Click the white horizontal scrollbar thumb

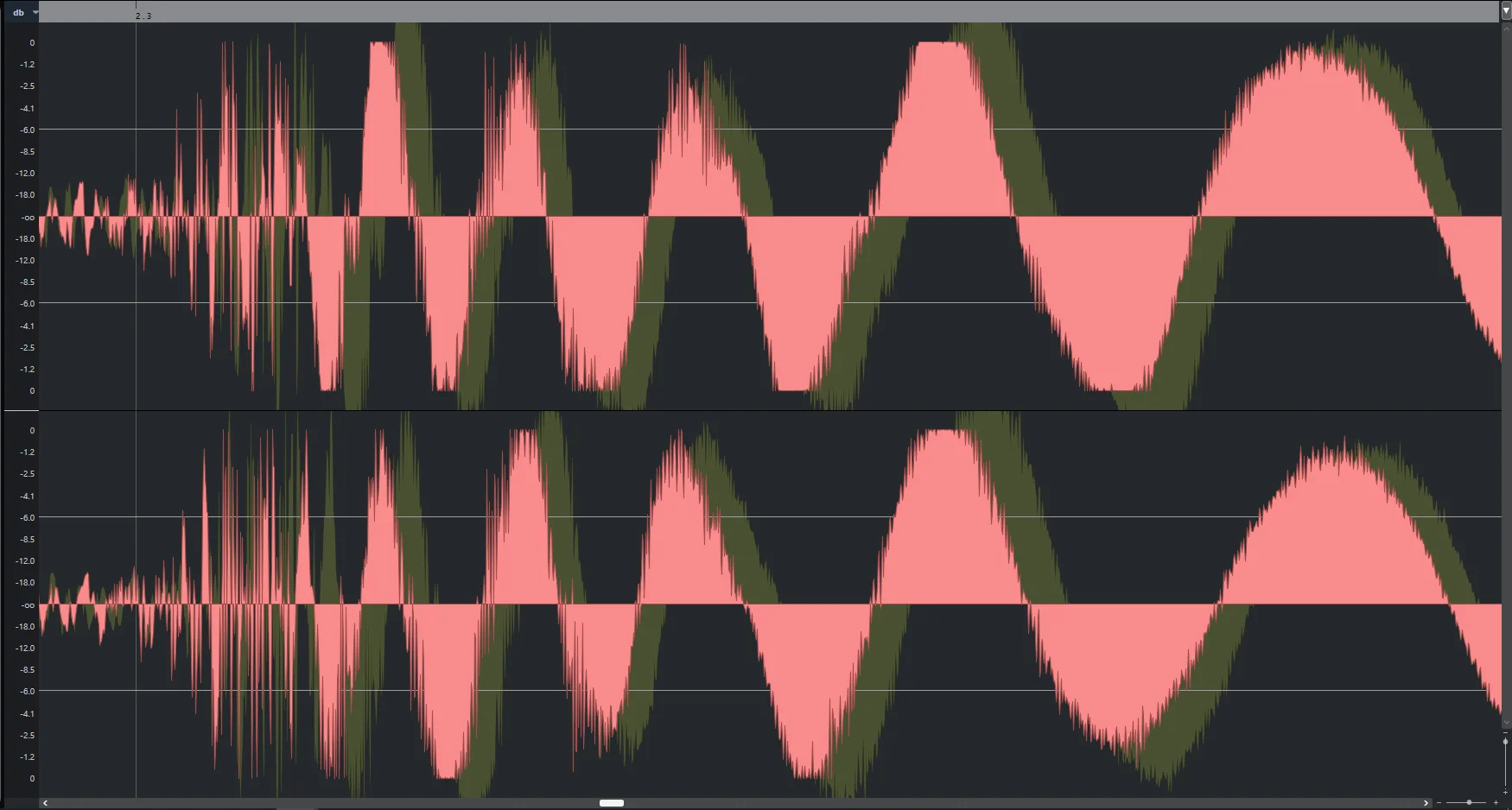(x=612, y=803)
